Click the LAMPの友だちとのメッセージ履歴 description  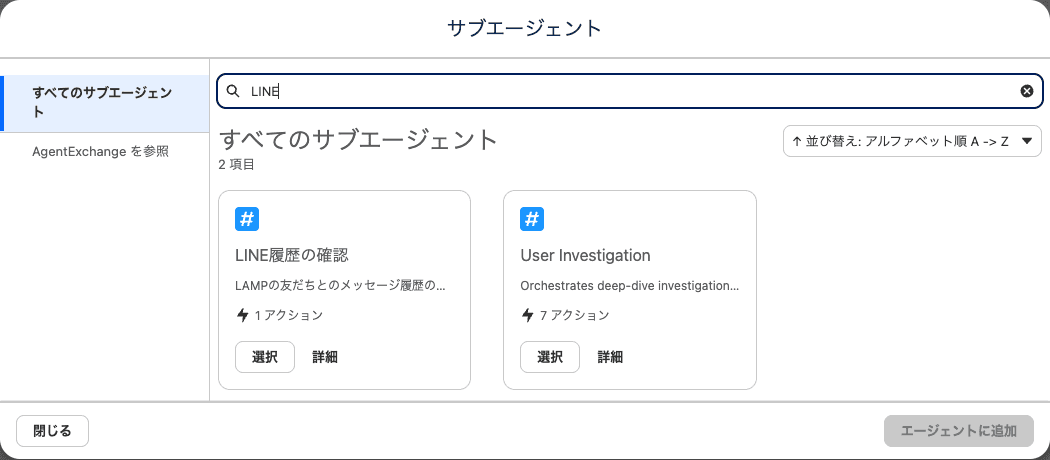(x=340, y=286)
